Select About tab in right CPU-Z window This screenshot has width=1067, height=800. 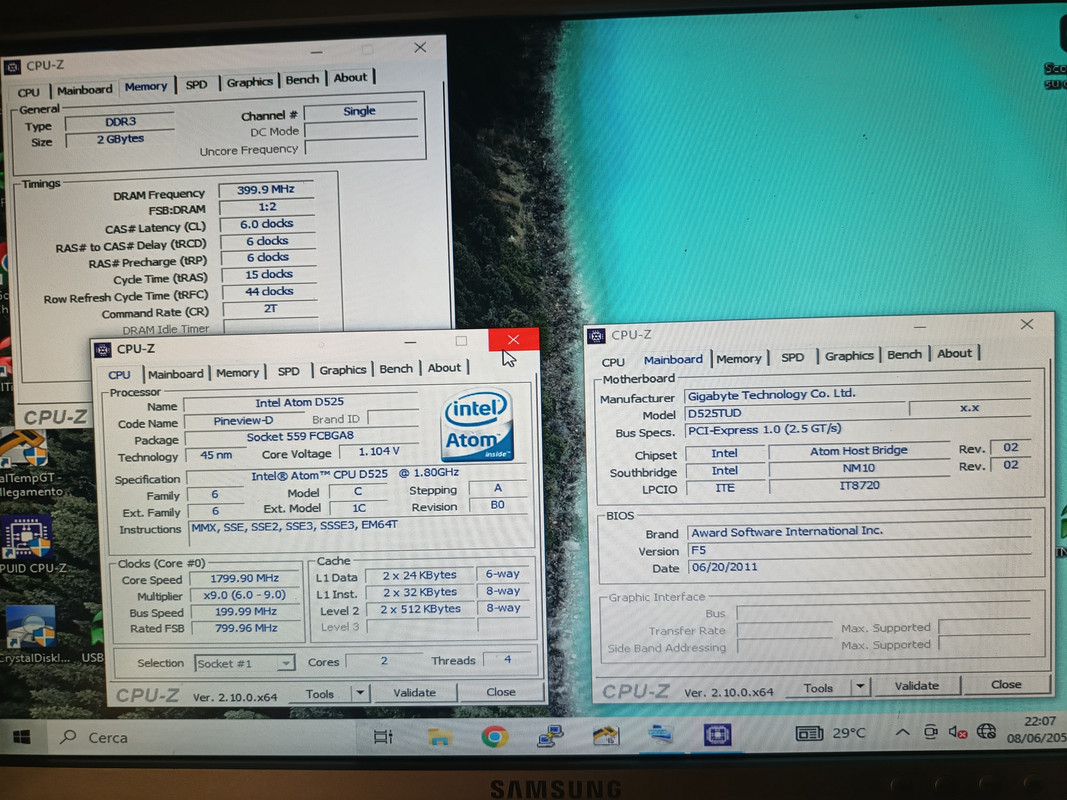coord(954,353)
